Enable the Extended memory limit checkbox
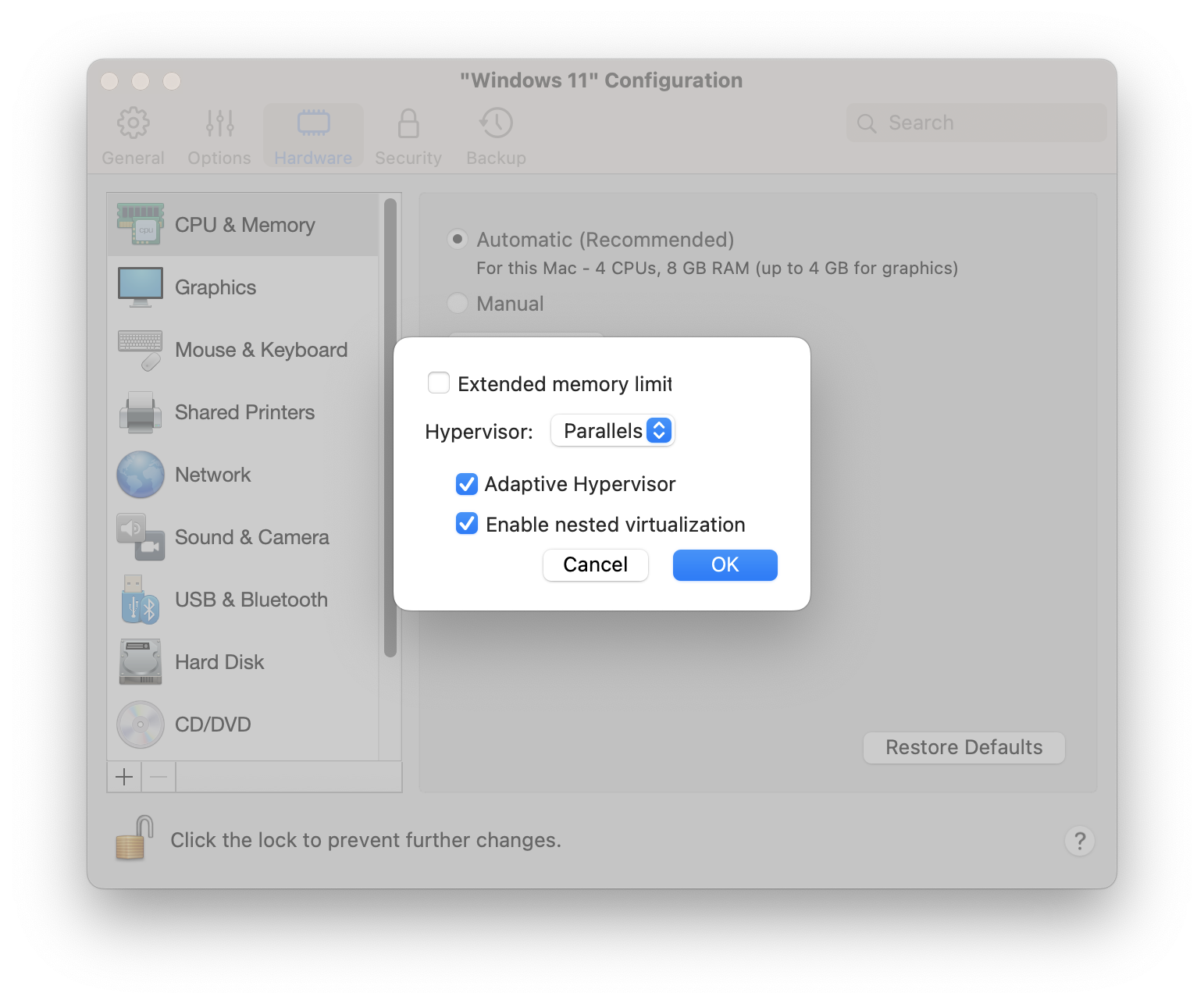Viewport: 1204px width, 1004px height. (x=439, y=383)
